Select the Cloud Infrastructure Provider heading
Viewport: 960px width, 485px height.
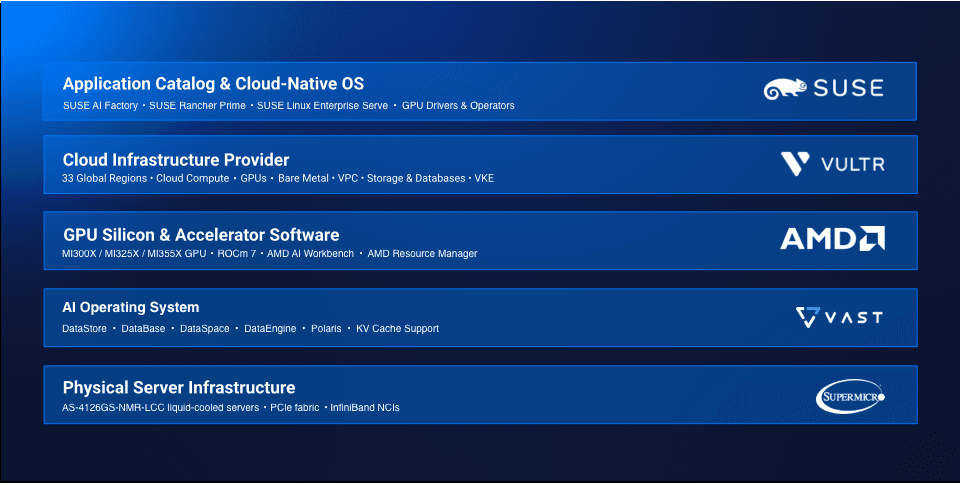pos(176,160)
